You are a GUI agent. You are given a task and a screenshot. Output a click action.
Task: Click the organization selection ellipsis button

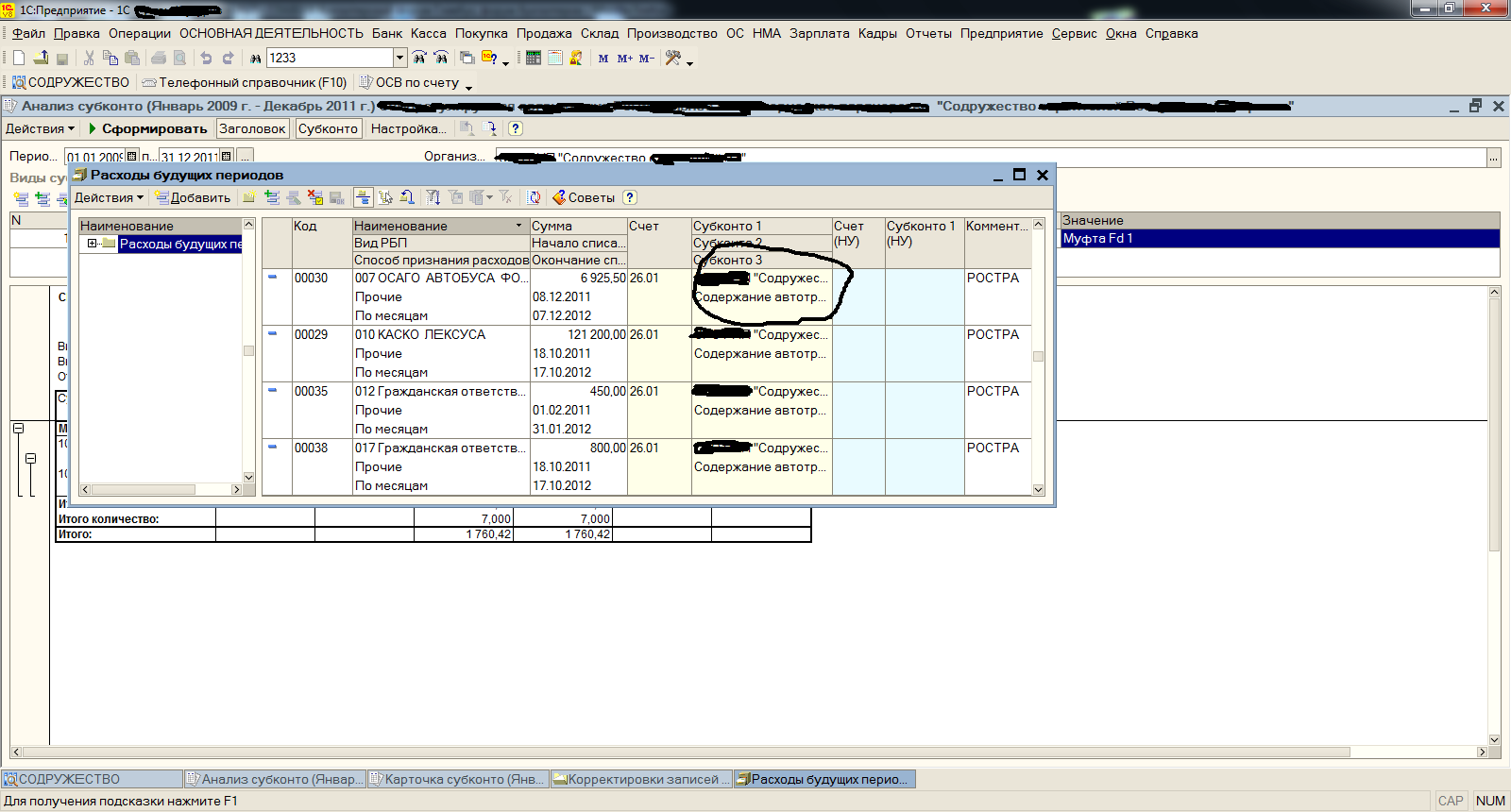tap(1493, 158)
